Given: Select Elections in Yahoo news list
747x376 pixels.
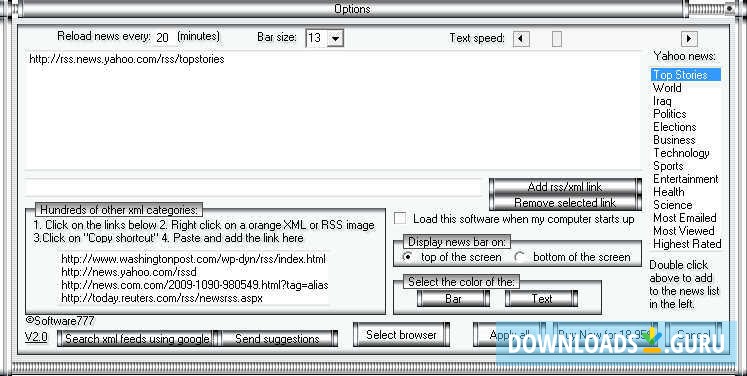Looking at the screenshot, I should pyautogui.click(x=685, y=127).
